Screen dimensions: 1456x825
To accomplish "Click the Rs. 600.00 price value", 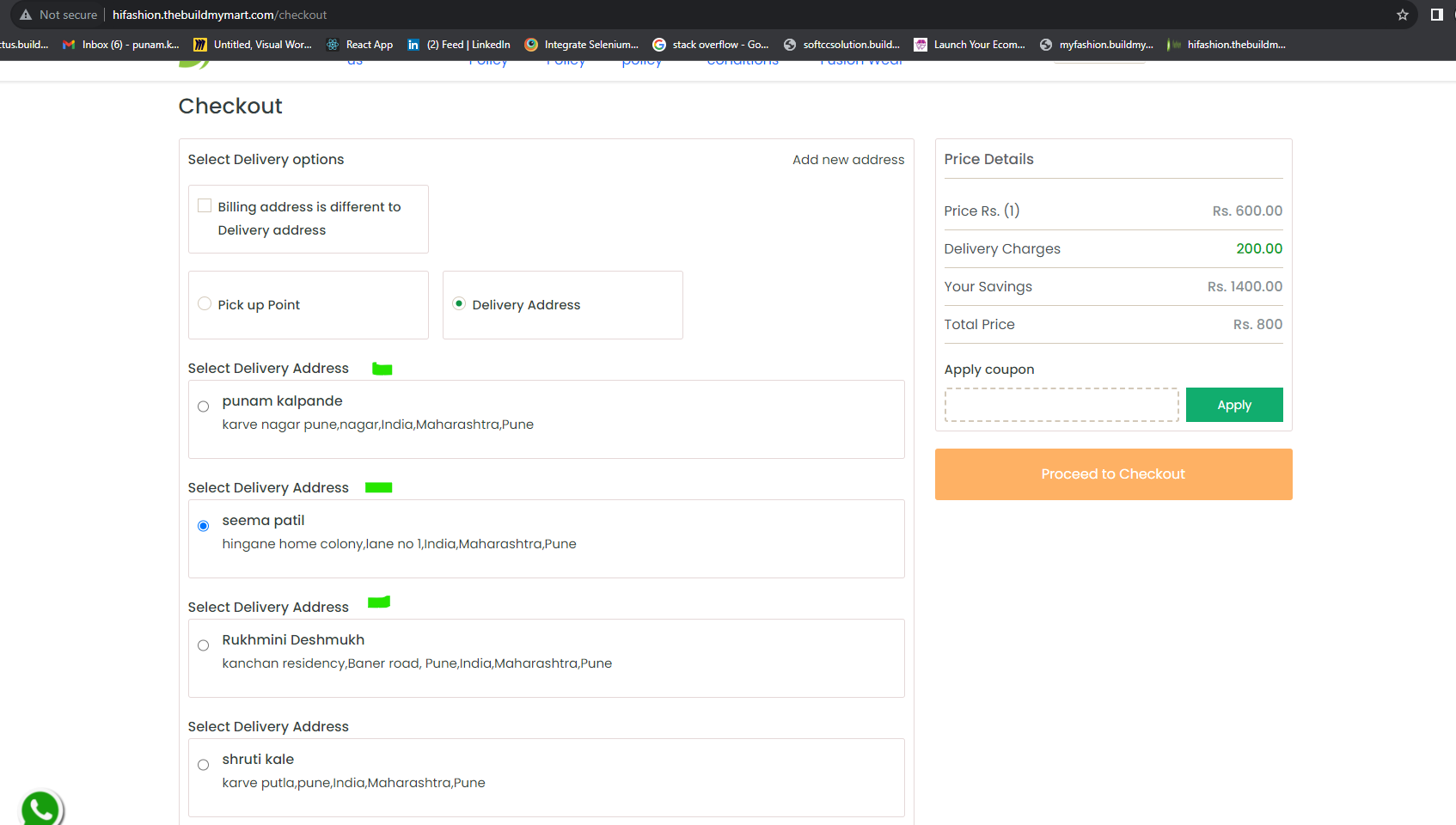I will pyautogui.click(x=1247, y=211).
